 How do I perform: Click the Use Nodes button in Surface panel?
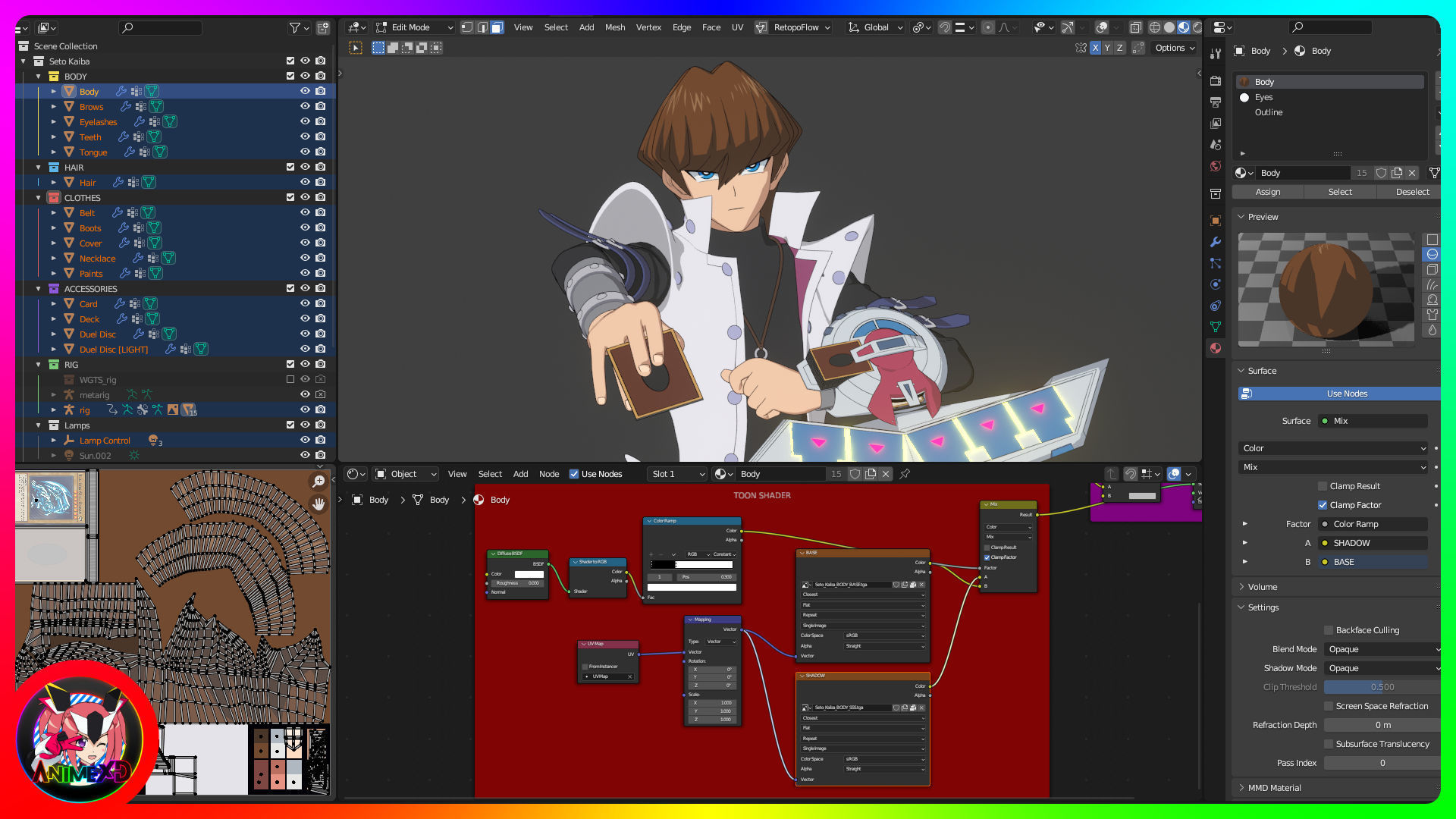click(x=1339, y=394)
